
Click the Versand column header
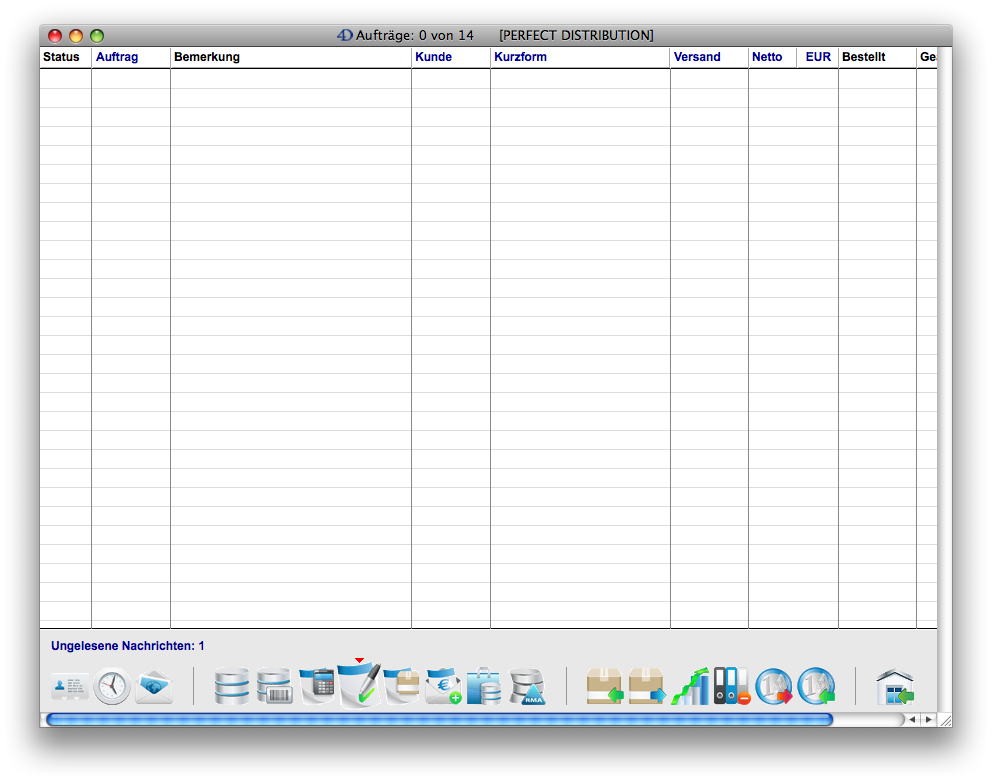[x=697, y=57]
